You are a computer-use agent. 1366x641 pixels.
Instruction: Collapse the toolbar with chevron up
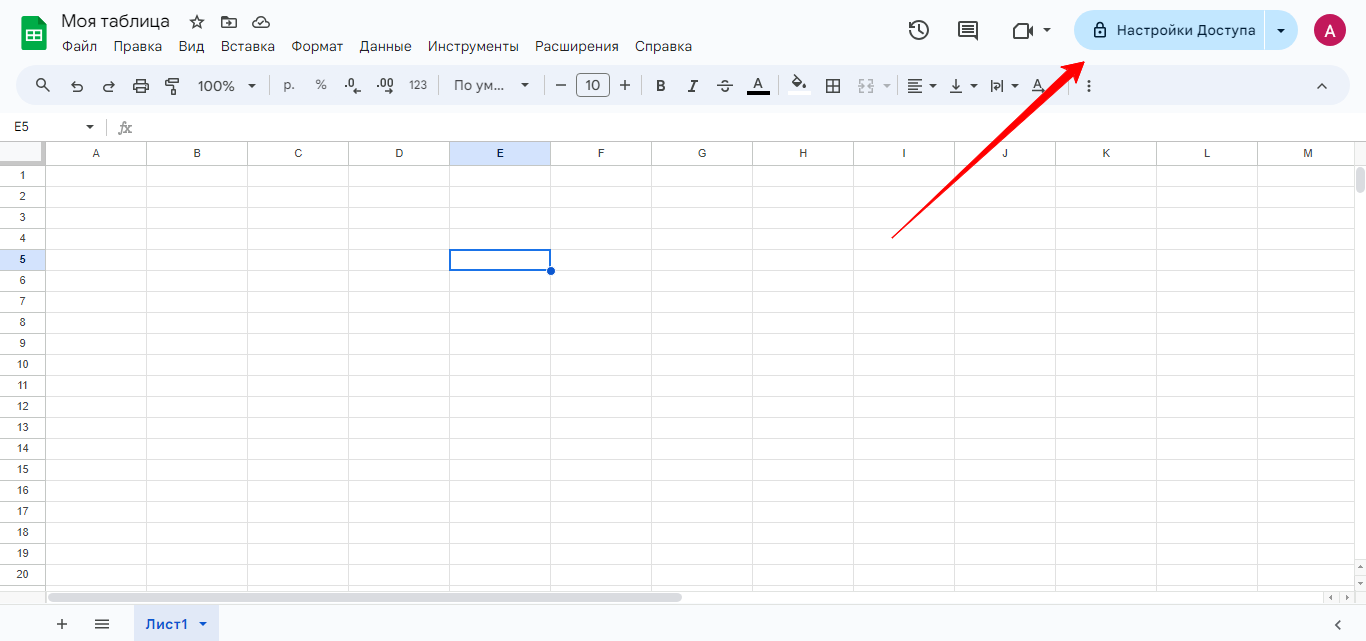(1321, 86)
